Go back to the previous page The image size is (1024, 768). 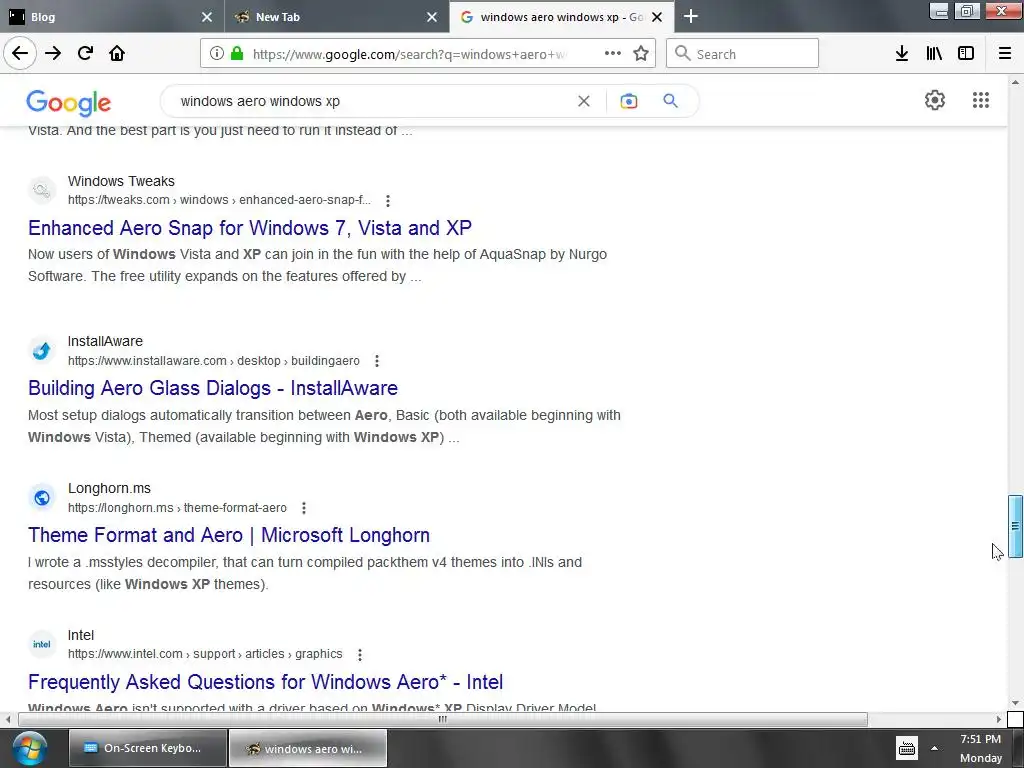(20, 53)
